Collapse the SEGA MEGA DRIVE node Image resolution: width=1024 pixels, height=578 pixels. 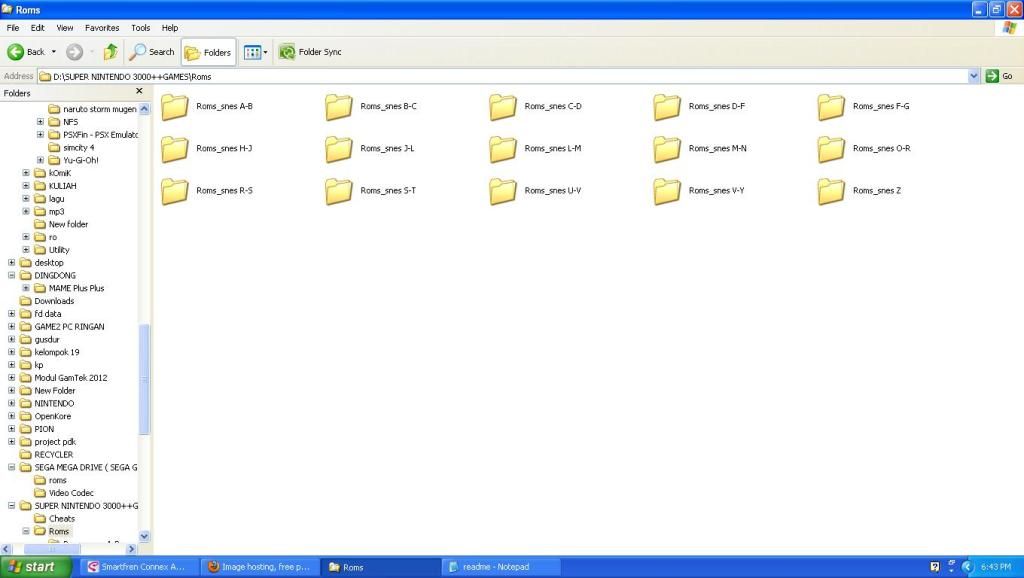[x=12, y=467]
